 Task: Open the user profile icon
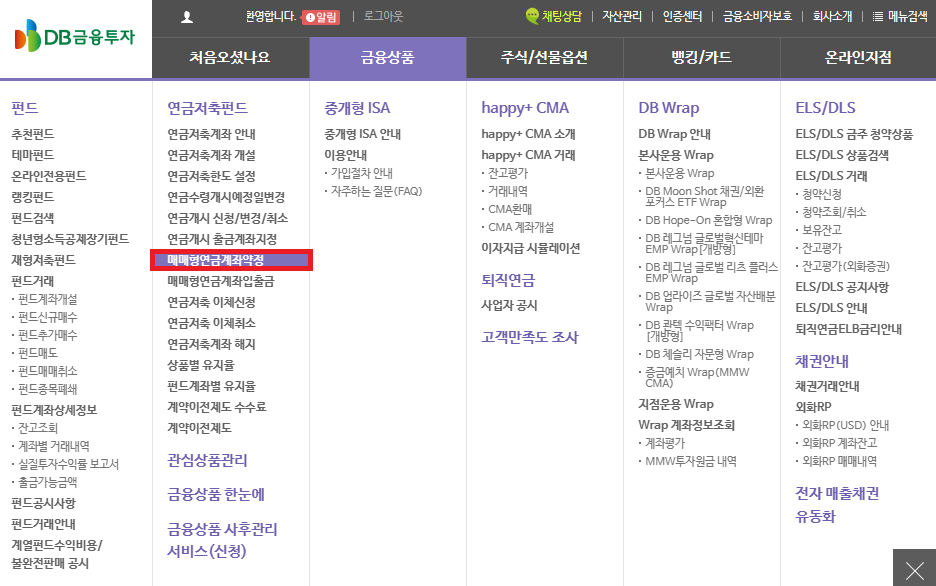click(187, 17)
